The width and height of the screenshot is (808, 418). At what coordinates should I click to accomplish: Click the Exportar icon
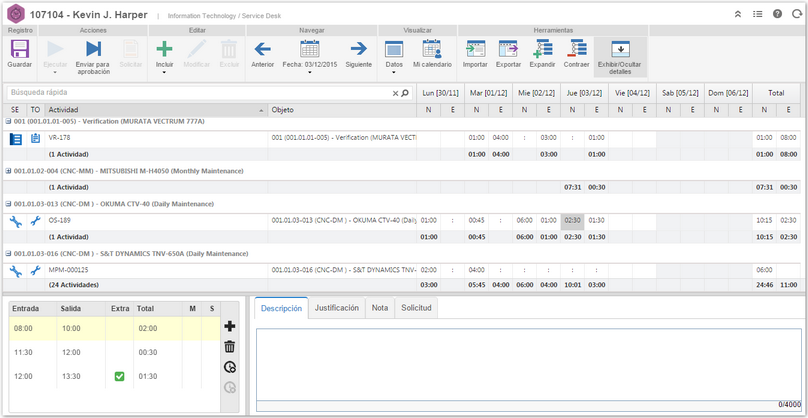508,48
